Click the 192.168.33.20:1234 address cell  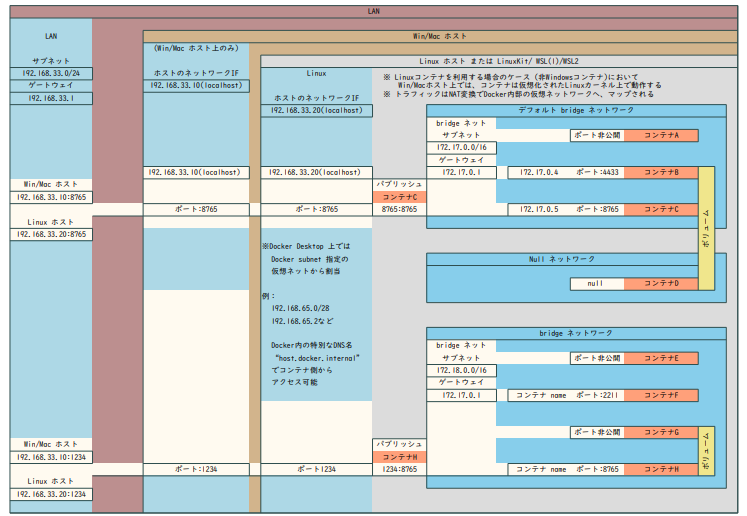point(51,494)
